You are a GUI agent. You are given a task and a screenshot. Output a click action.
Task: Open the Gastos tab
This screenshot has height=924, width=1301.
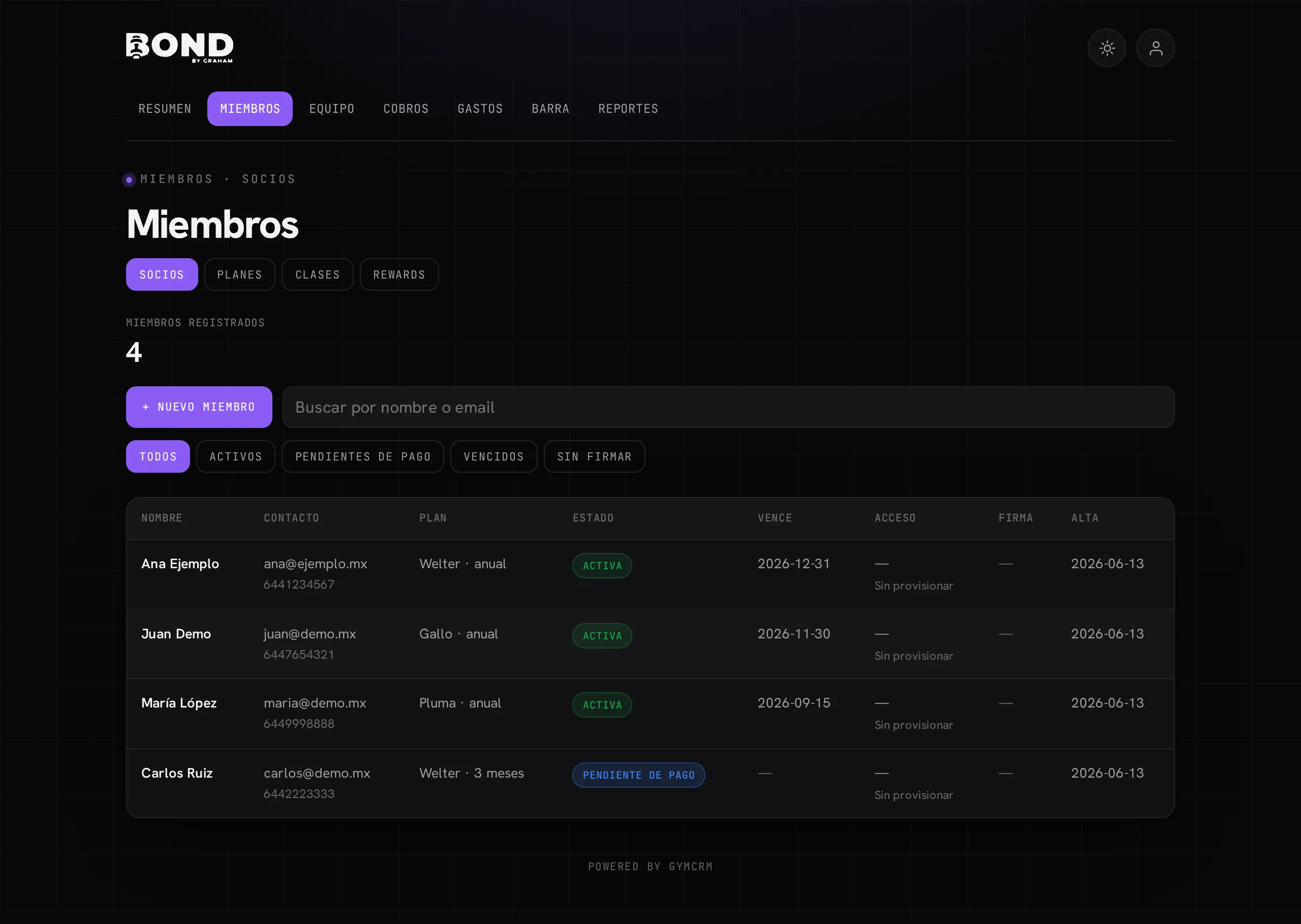click(x=480, y=109)
